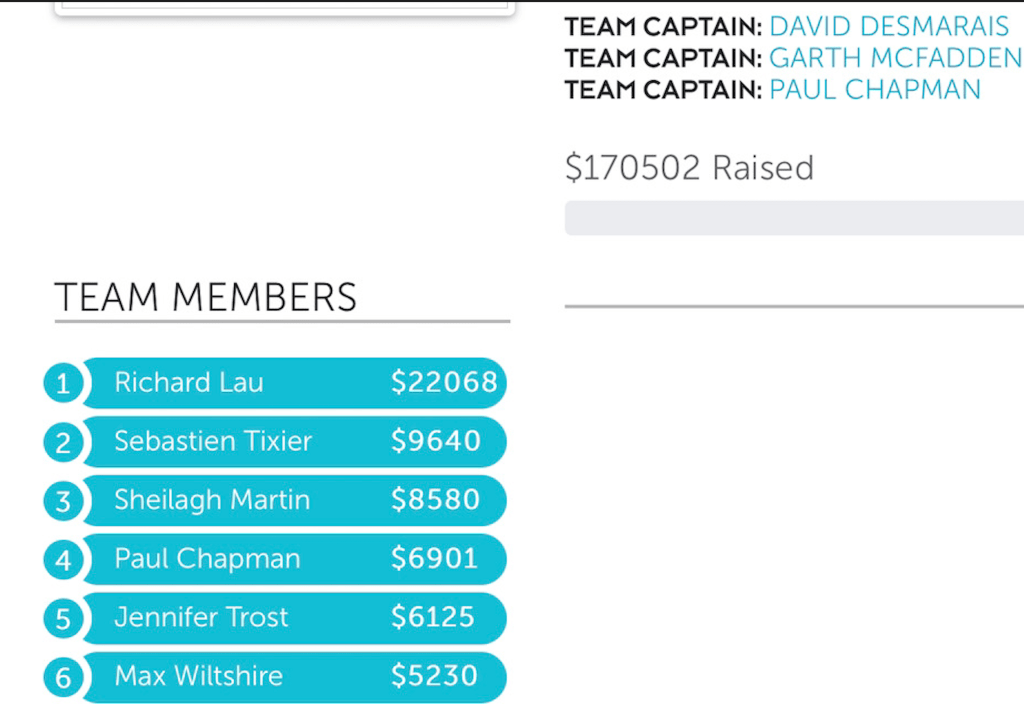Open Sheilagh Martin's member page
The height and width of the screenshot is (704, 1024).
[x=212, y=501]
